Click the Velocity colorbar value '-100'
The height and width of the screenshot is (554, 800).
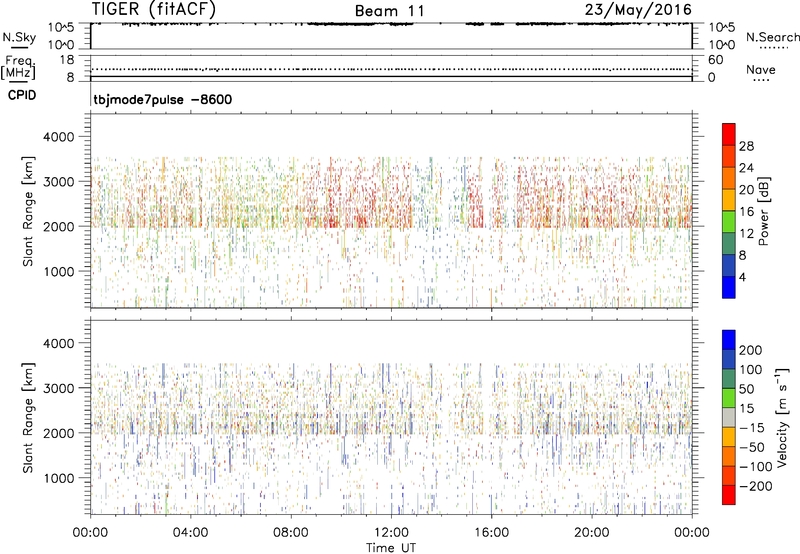click(755, 466)
